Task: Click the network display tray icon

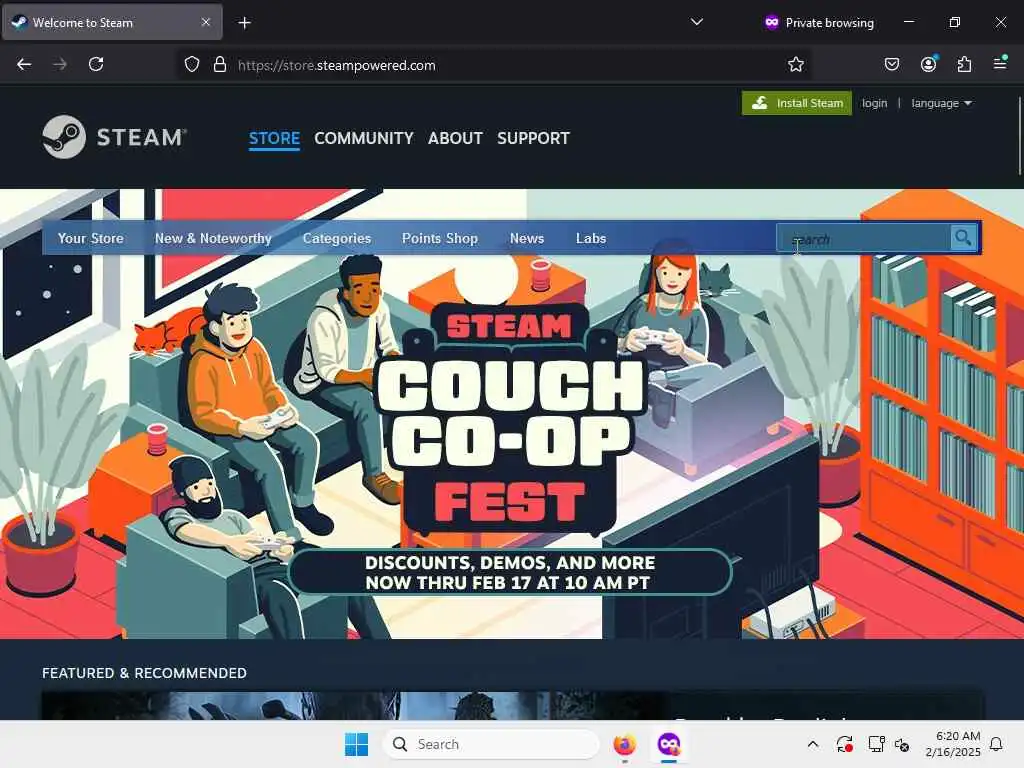Action: (x=876, y=744)
